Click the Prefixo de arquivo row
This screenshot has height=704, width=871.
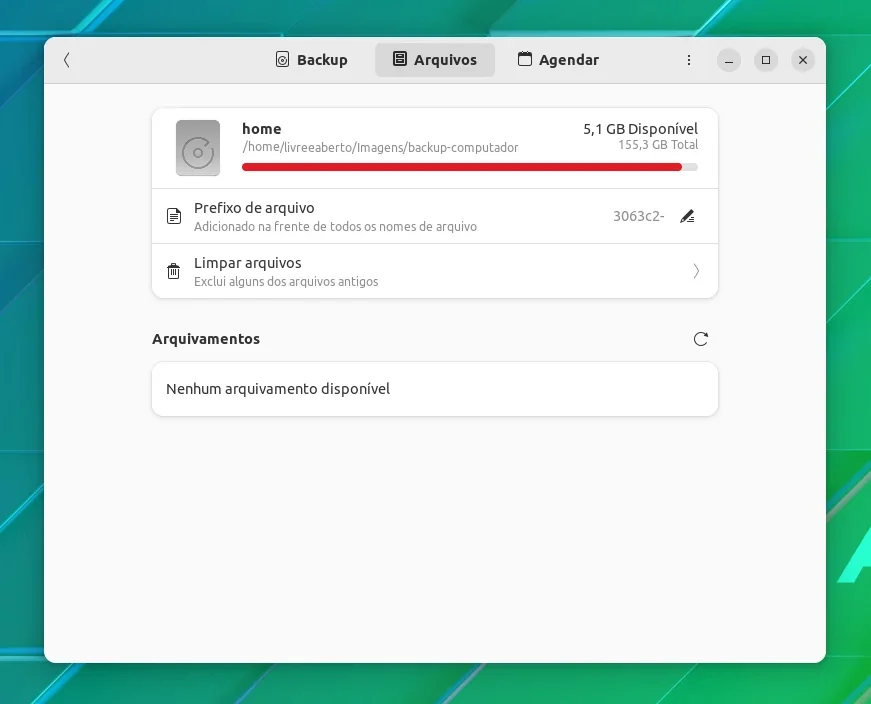click(x=435, y=216)
